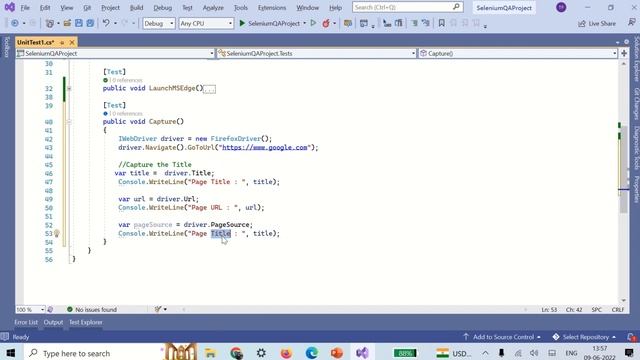Click the Windows Start button

11,353
